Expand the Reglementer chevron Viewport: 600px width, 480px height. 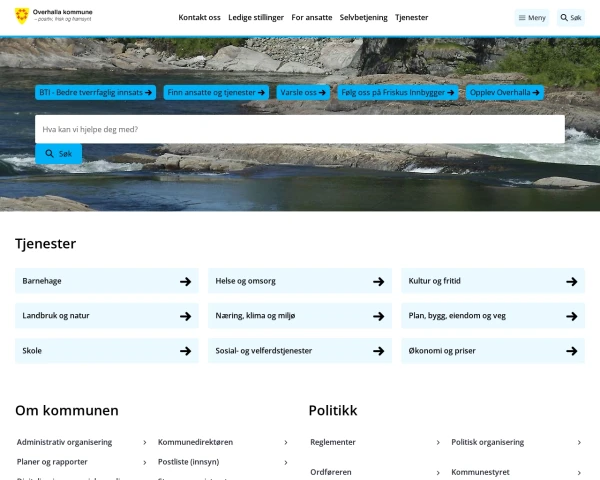(x=438, y=442)
